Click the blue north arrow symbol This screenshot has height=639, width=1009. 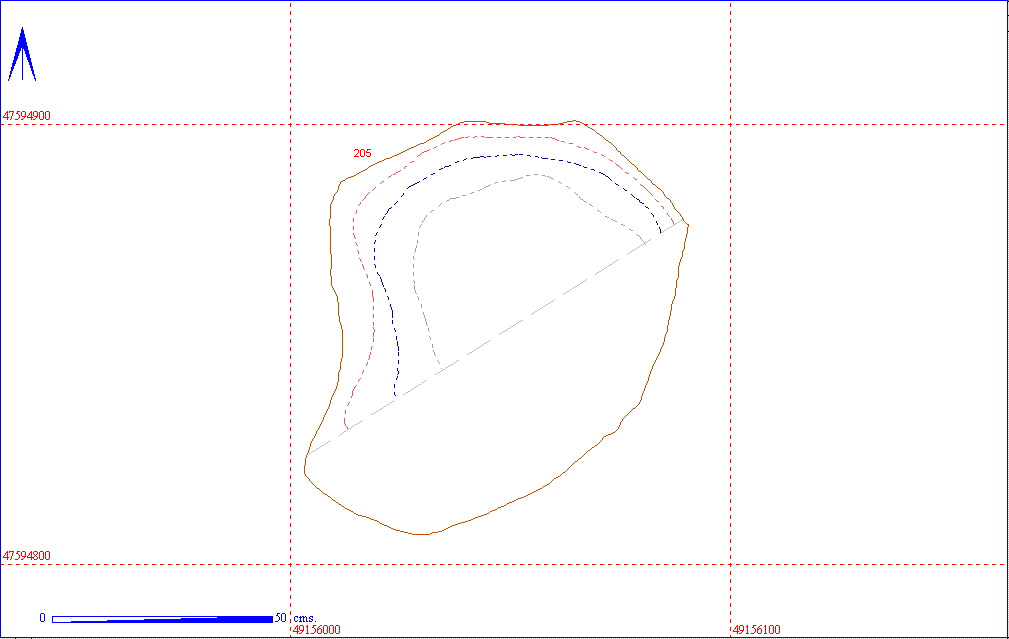point(22,54)
